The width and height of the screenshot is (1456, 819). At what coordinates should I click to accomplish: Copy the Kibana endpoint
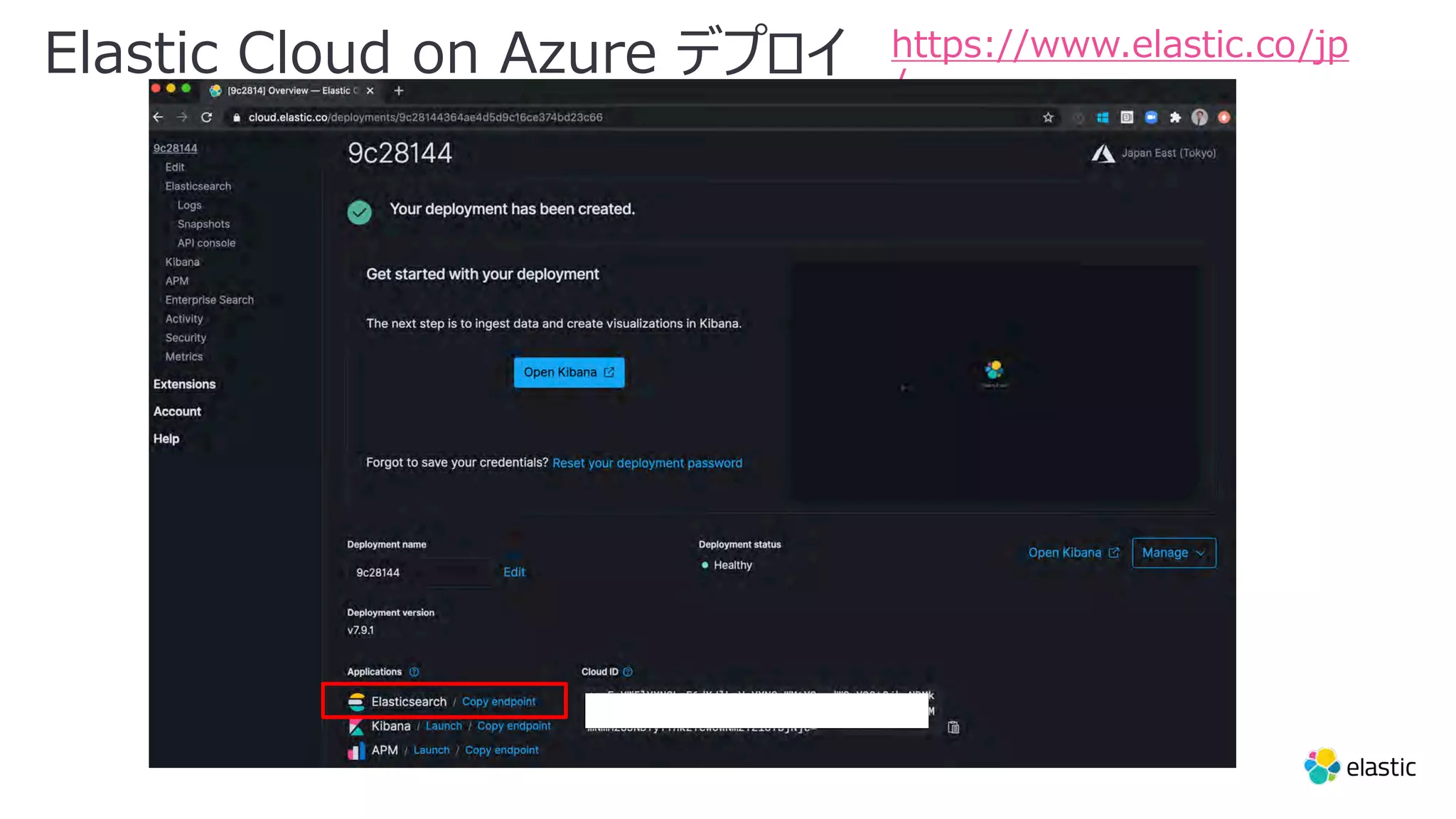point(514,726)
